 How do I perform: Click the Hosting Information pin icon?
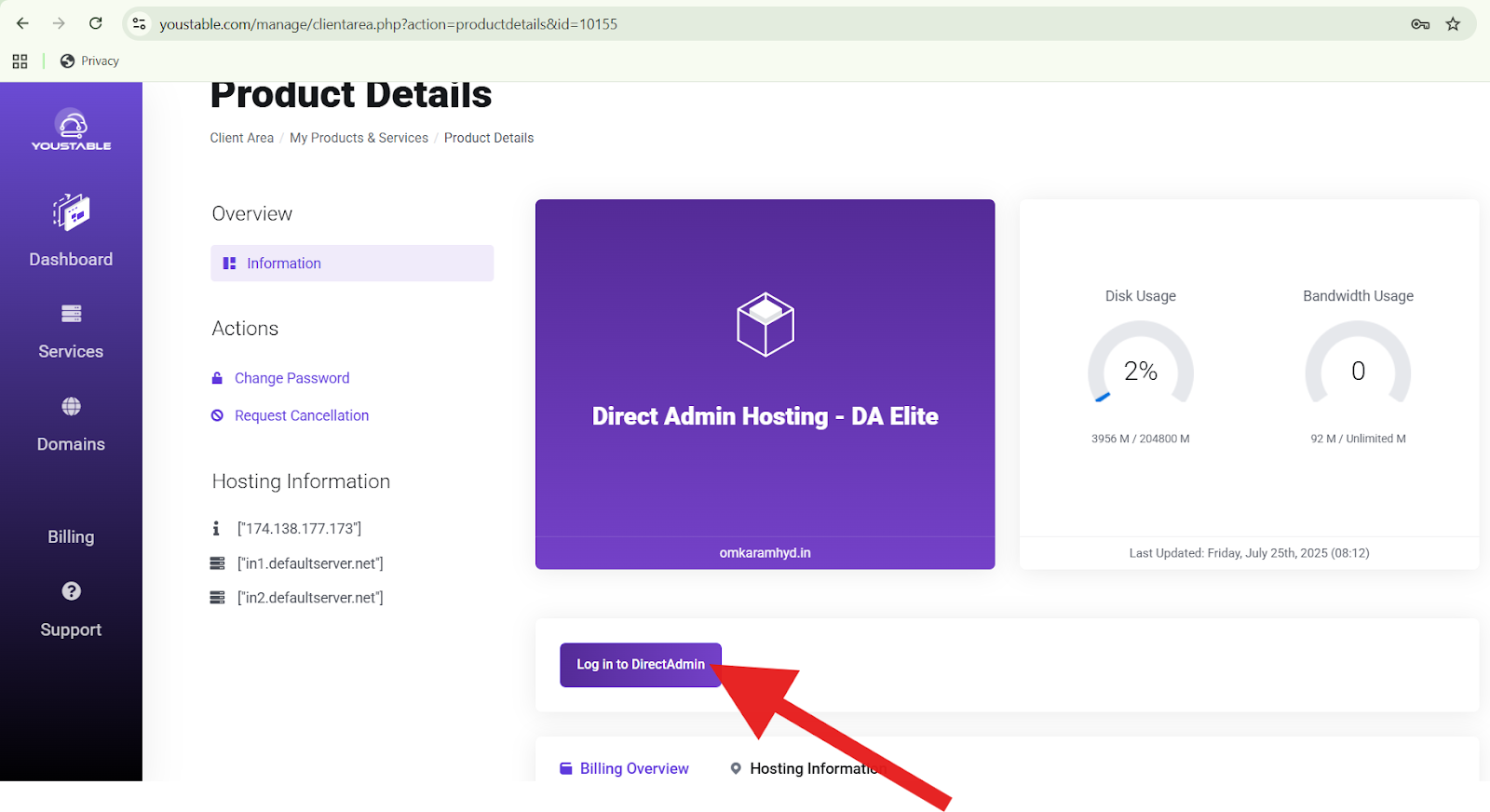click(x=736, y=768)
